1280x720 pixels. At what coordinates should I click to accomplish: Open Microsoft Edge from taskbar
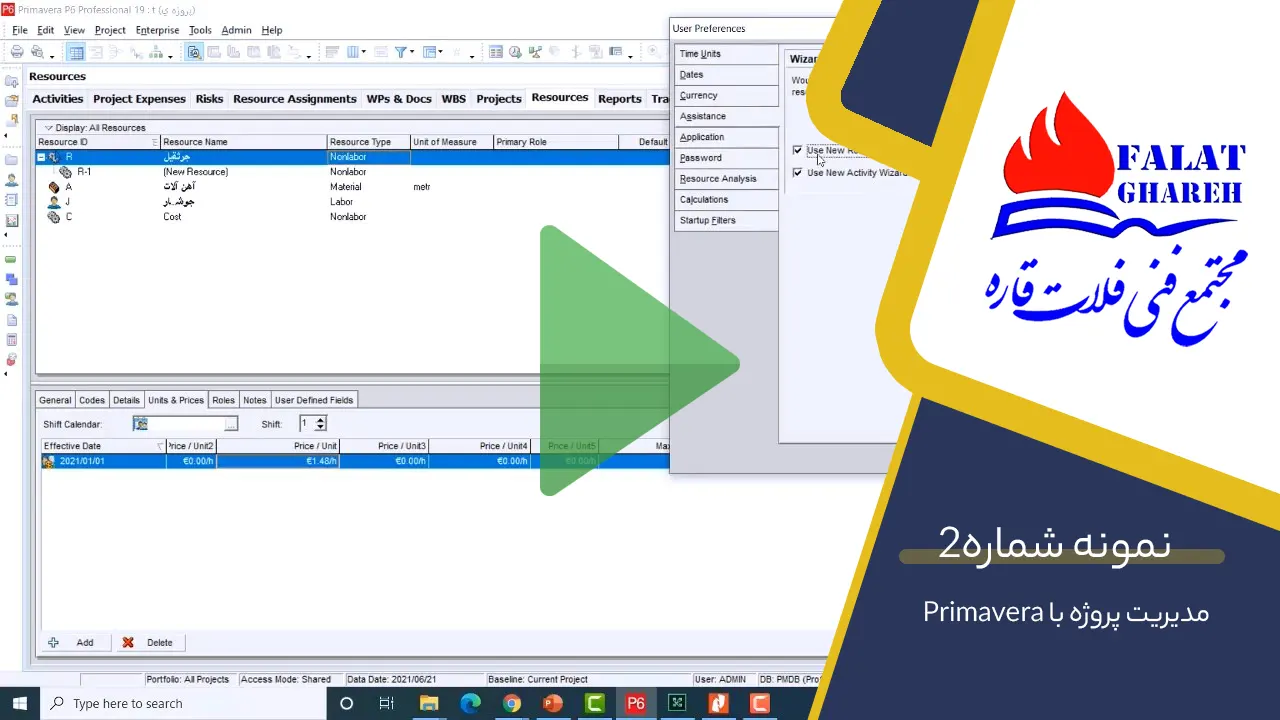(471, 703)
